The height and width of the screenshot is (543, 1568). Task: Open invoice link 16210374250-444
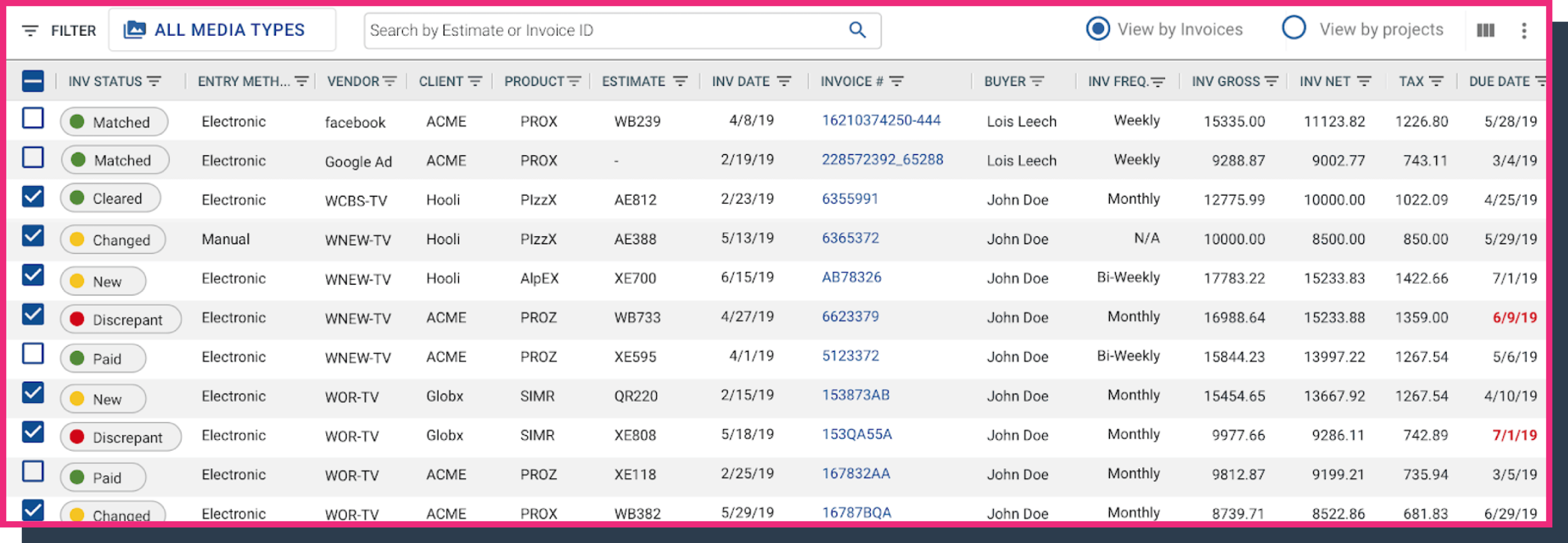(x=881, y=120)
